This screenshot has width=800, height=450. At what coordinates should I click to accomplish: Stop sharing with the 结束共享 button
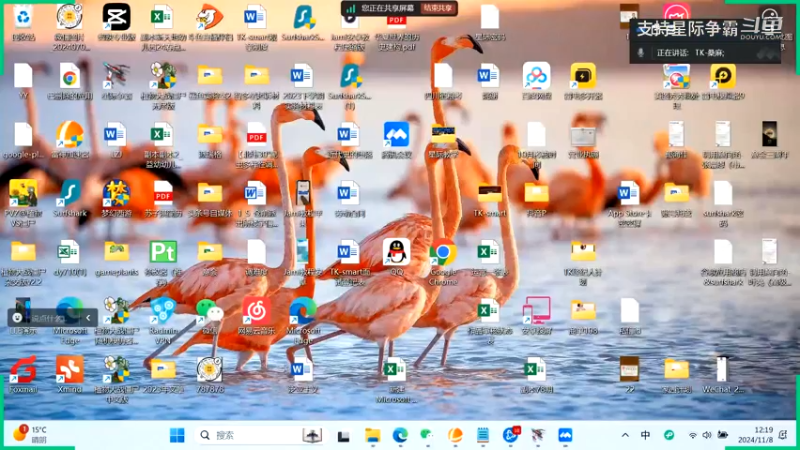[438, 8]
